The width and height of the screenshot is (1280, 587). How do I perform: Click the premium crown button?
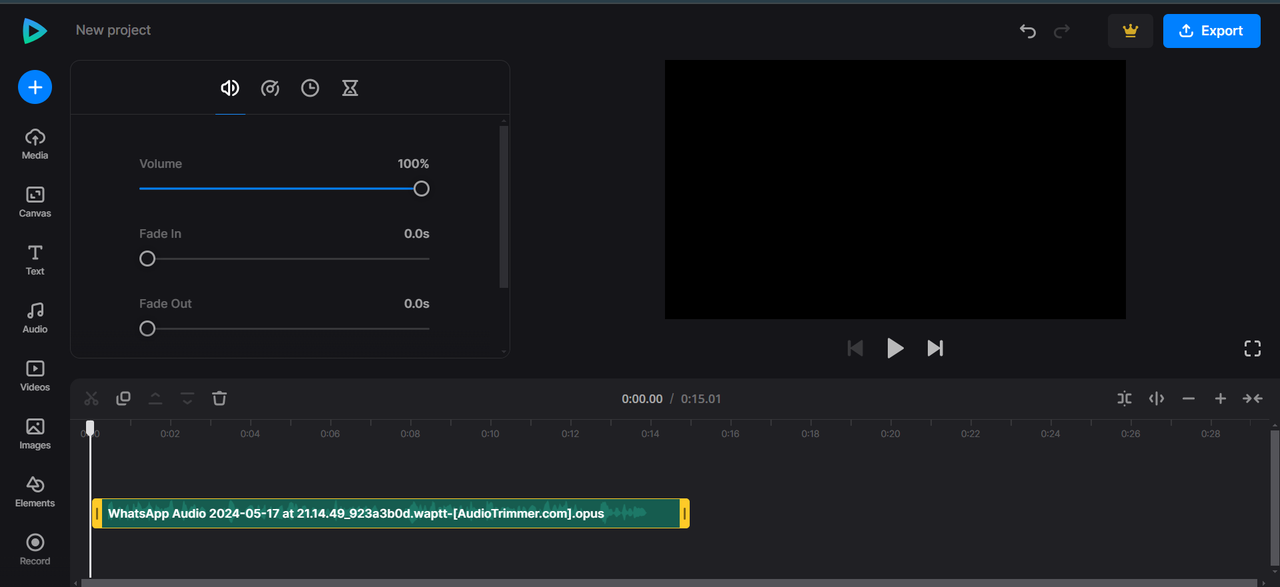point(1130,31)
